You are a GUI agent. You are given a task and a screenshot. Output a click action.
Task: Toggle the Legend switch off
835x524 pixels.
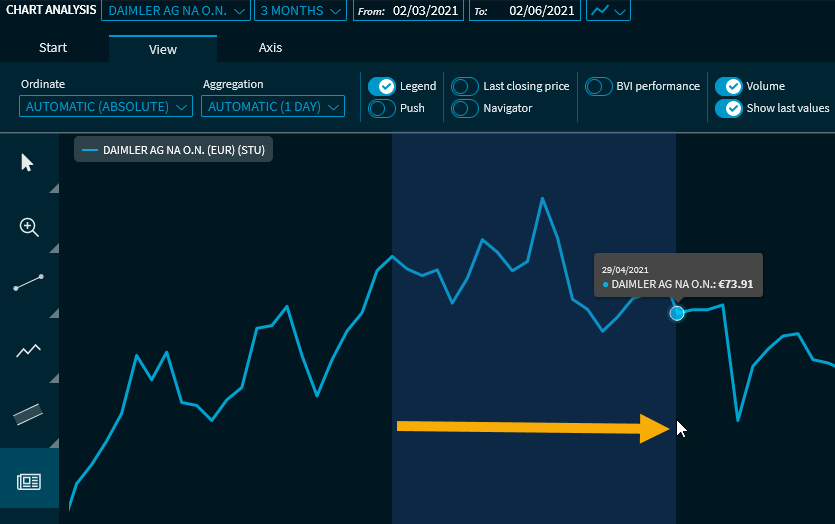pos(382,86)
